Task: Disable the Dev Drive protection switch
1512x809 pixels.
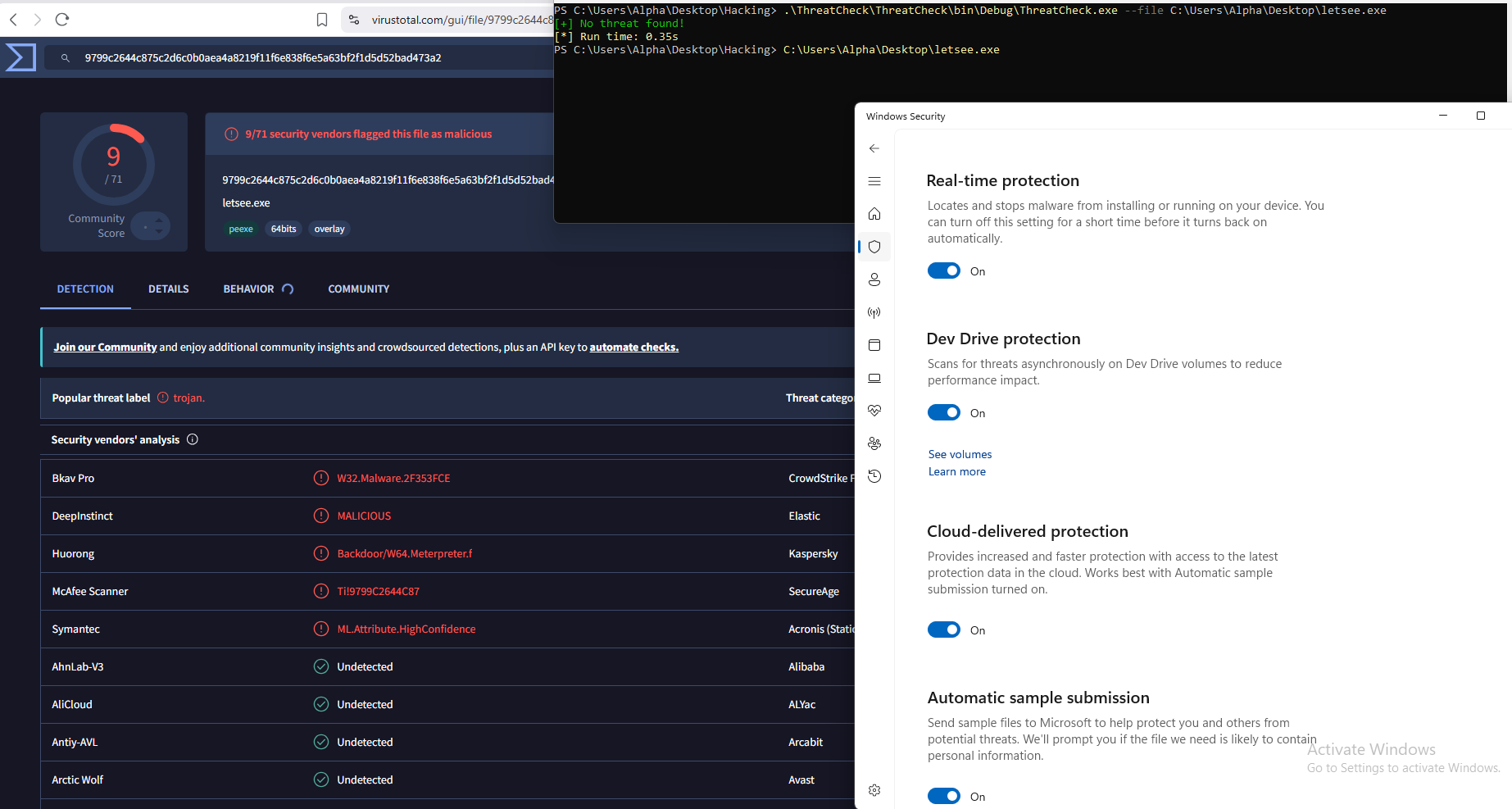Action: pos(944,413)
